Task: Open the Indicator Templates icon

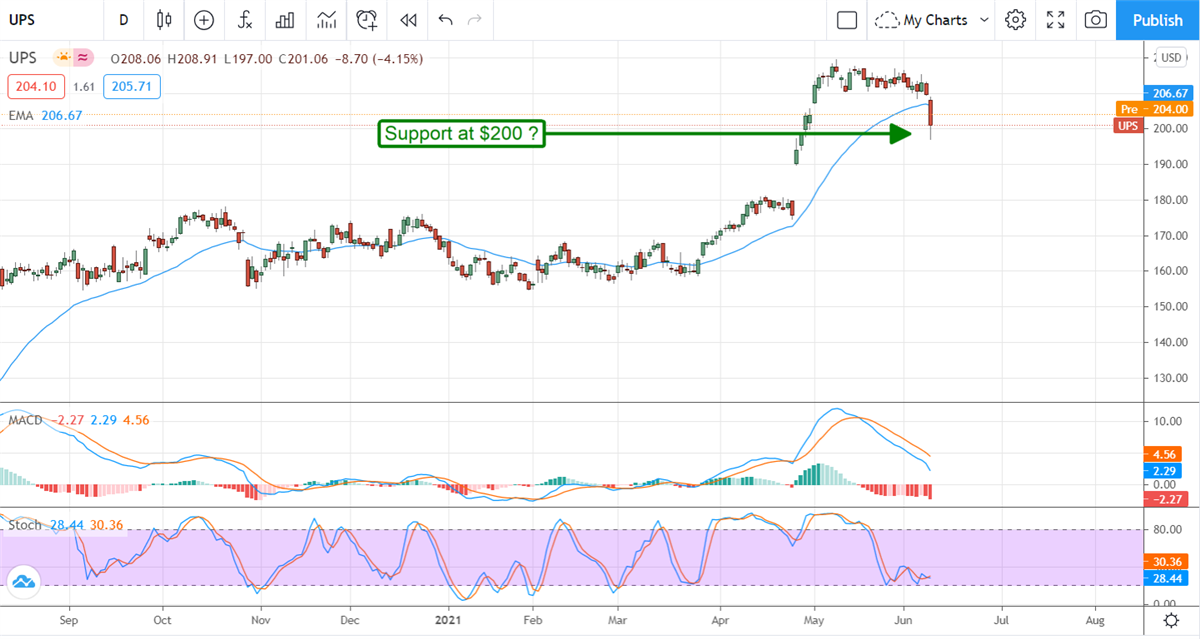Action: [x=326, y=19]
